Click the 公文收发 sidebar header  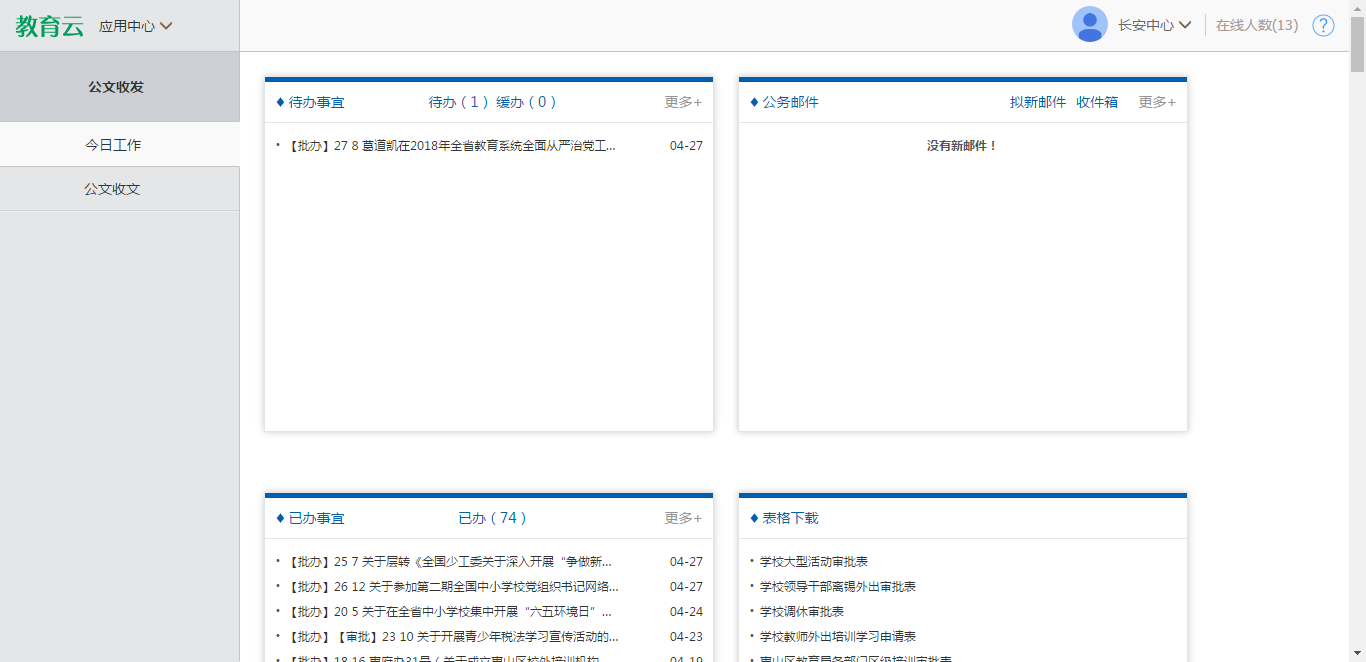click(x=116, y=87)
